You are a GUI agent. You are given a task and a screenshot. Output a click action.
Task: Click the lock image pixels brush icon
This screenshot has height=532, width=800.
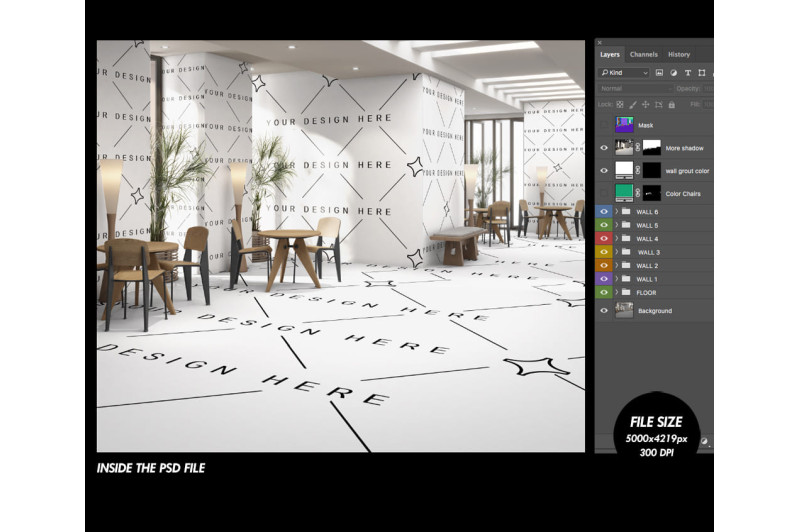[x=633, y=104]
